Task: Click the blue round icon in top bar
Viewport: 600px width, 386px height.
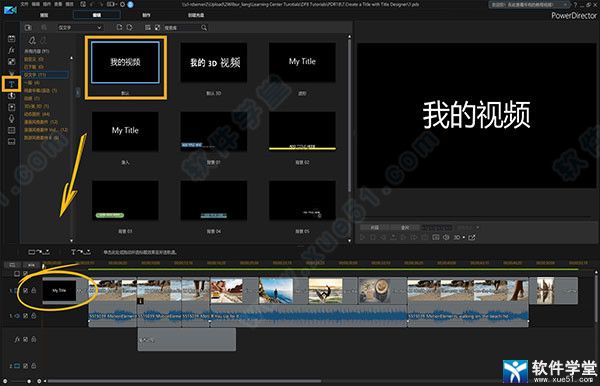Action: pyautogui.click(x=130, y=4)
